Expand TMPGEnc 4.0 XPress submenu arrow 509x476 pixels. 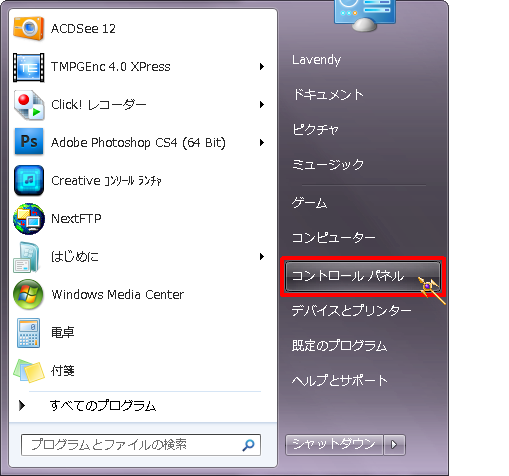[x=262, y=67]
